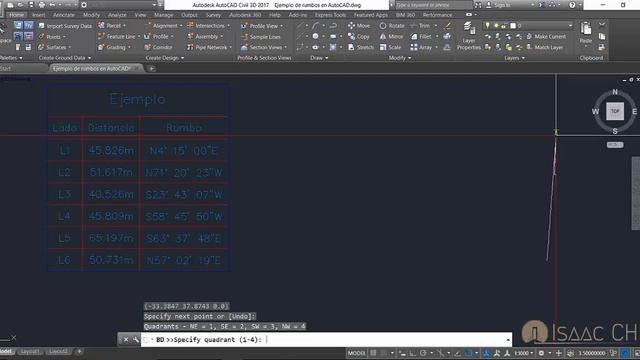640x360 pixels.
Task: Select the Copy tool
Action: tap(359, 36)
